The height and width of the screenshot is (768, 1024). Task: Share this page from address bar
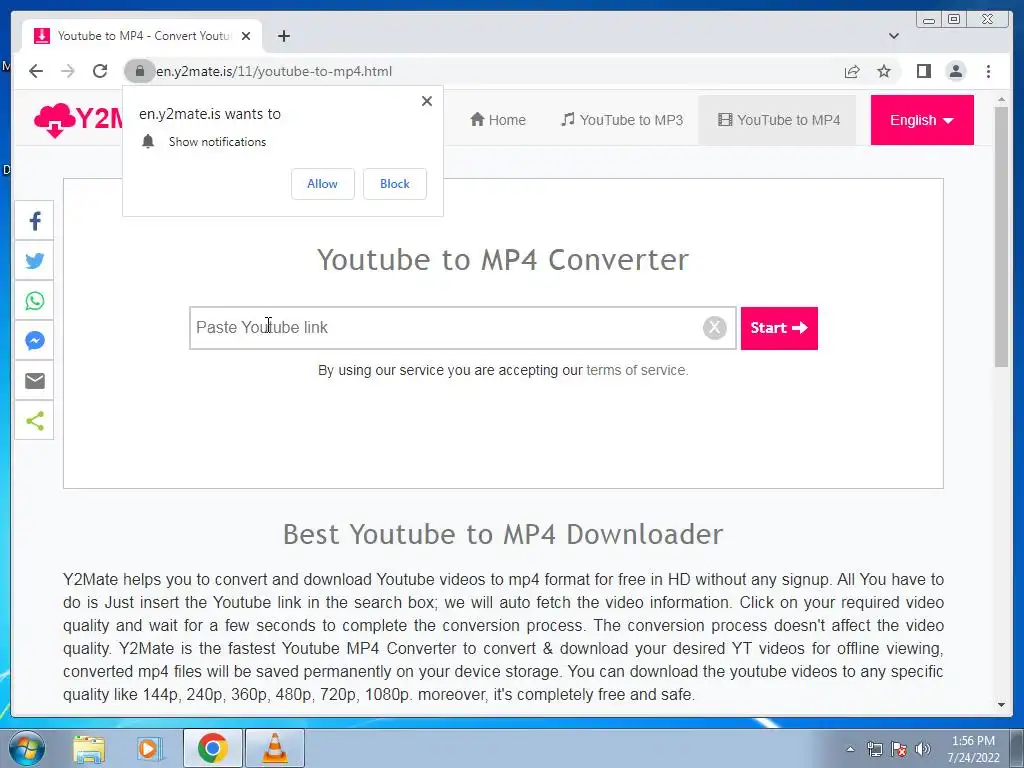coord(852,71)
